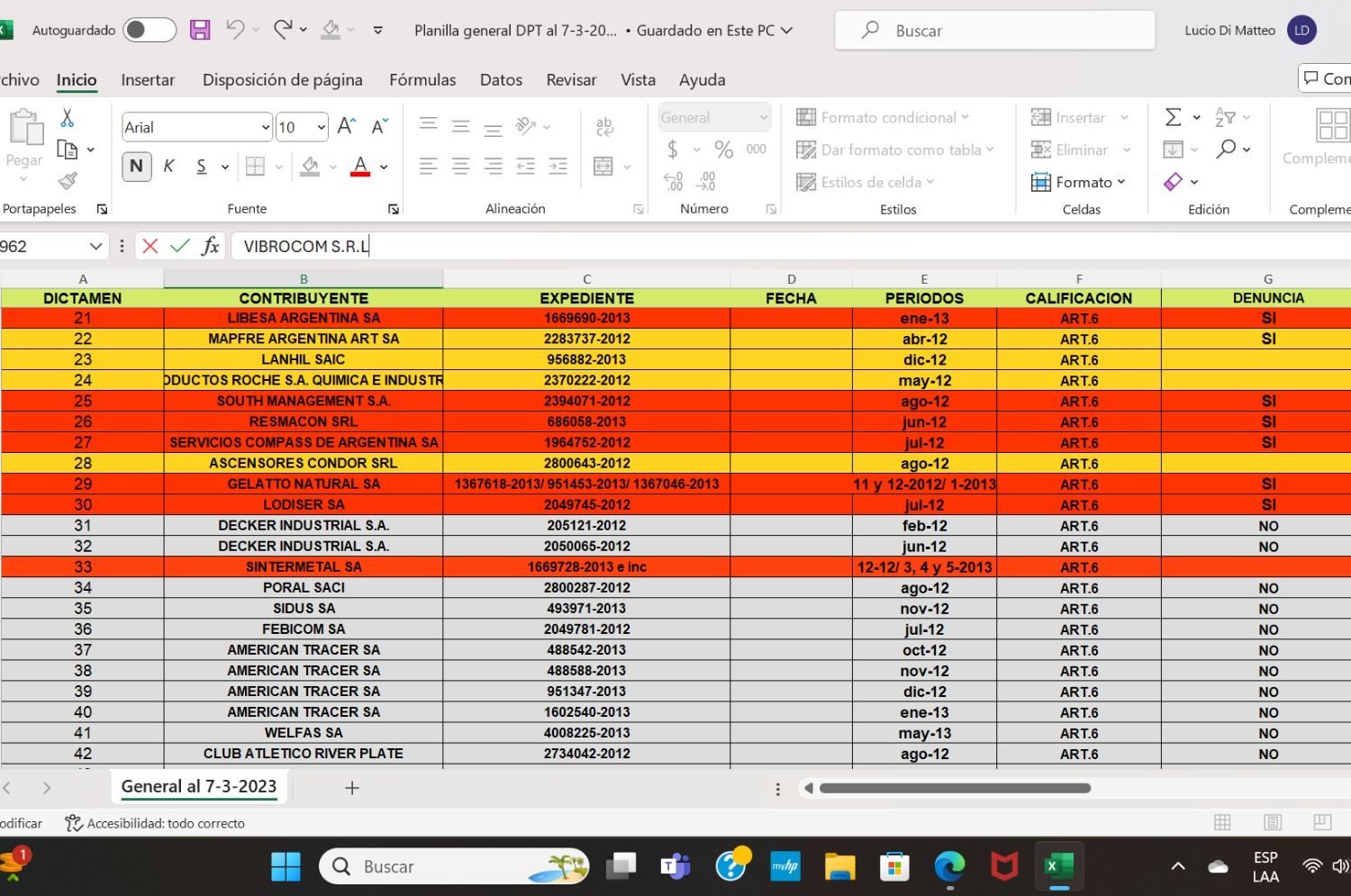Expand the Name Box dropdown arrow

click(x=95, y=246)
